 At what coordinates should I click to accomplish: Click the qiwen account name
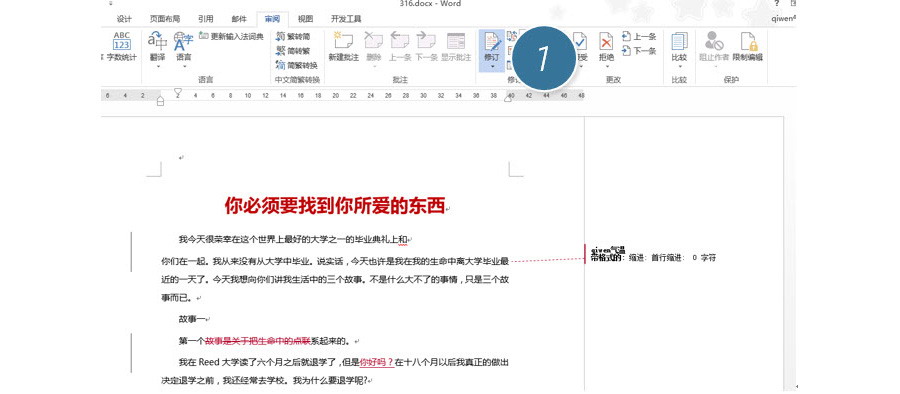point(784,18)
